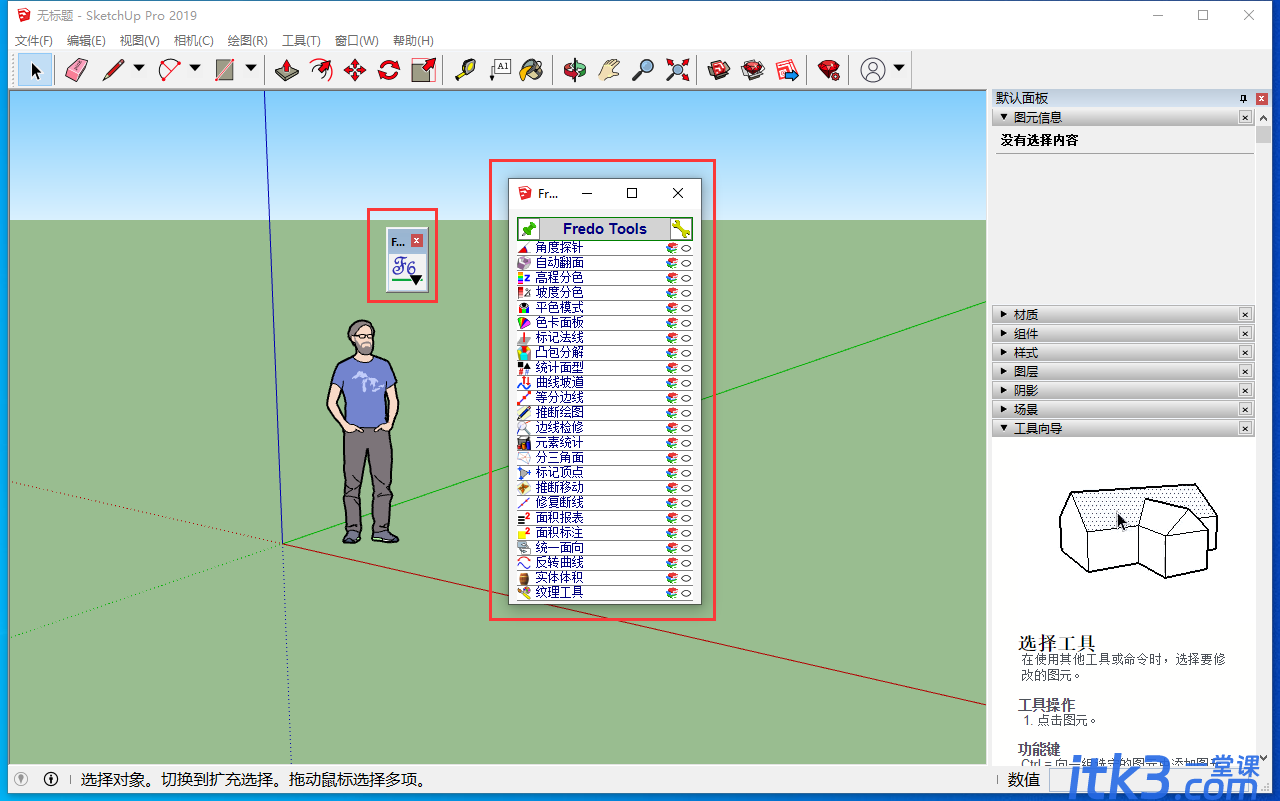This screenshot has width=1280, height=801.
Task: Select the Scale tool
Action: [423, 70]
